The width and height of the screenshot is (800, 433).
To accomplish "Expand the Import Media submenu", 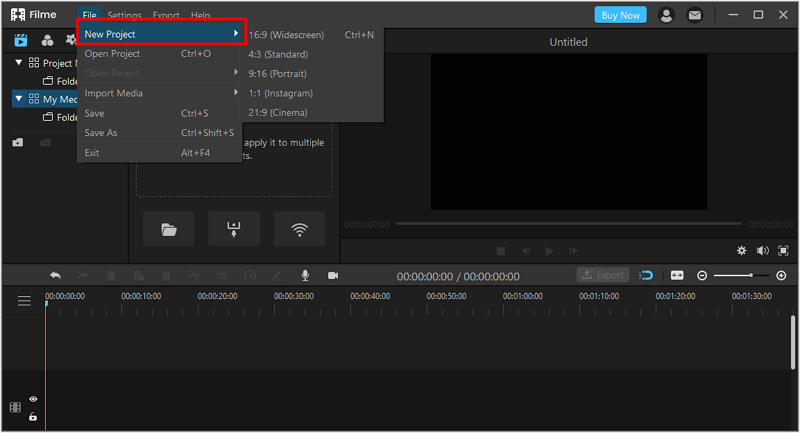I will pyautogui.click(x=159, y=93).
